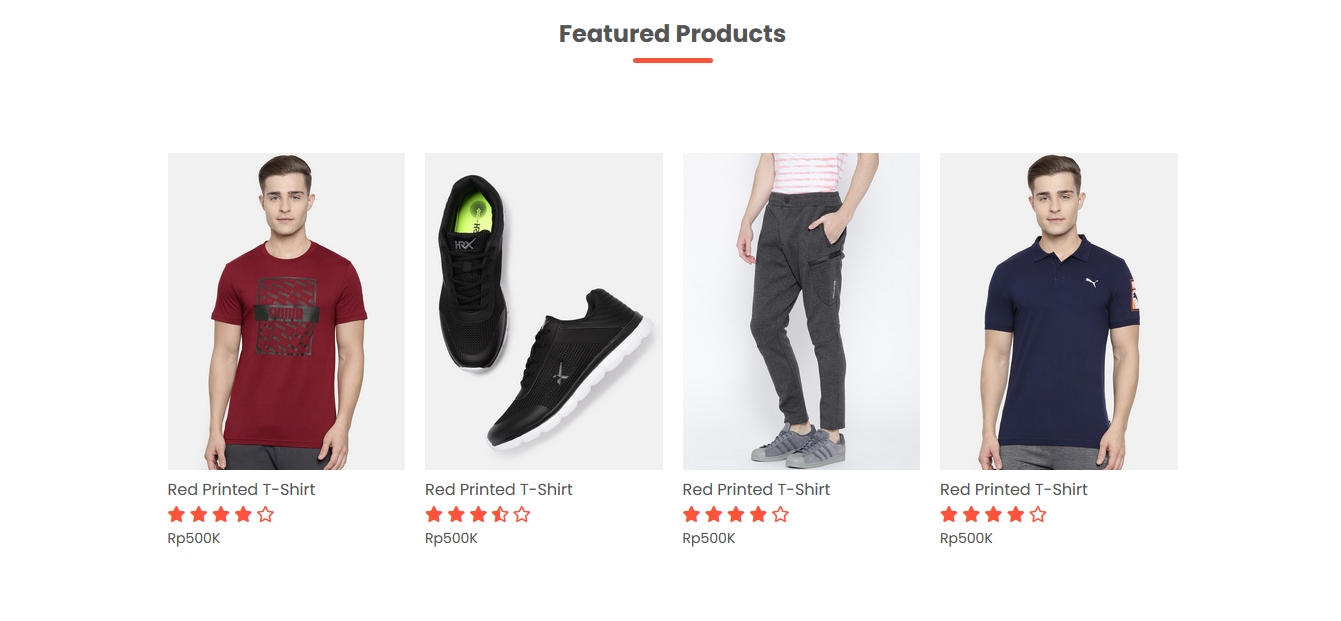The height and width of the screenshot is (621, 1341).
Task: Click first star under the grey jogger pants
Action: (x=692, y=515)
